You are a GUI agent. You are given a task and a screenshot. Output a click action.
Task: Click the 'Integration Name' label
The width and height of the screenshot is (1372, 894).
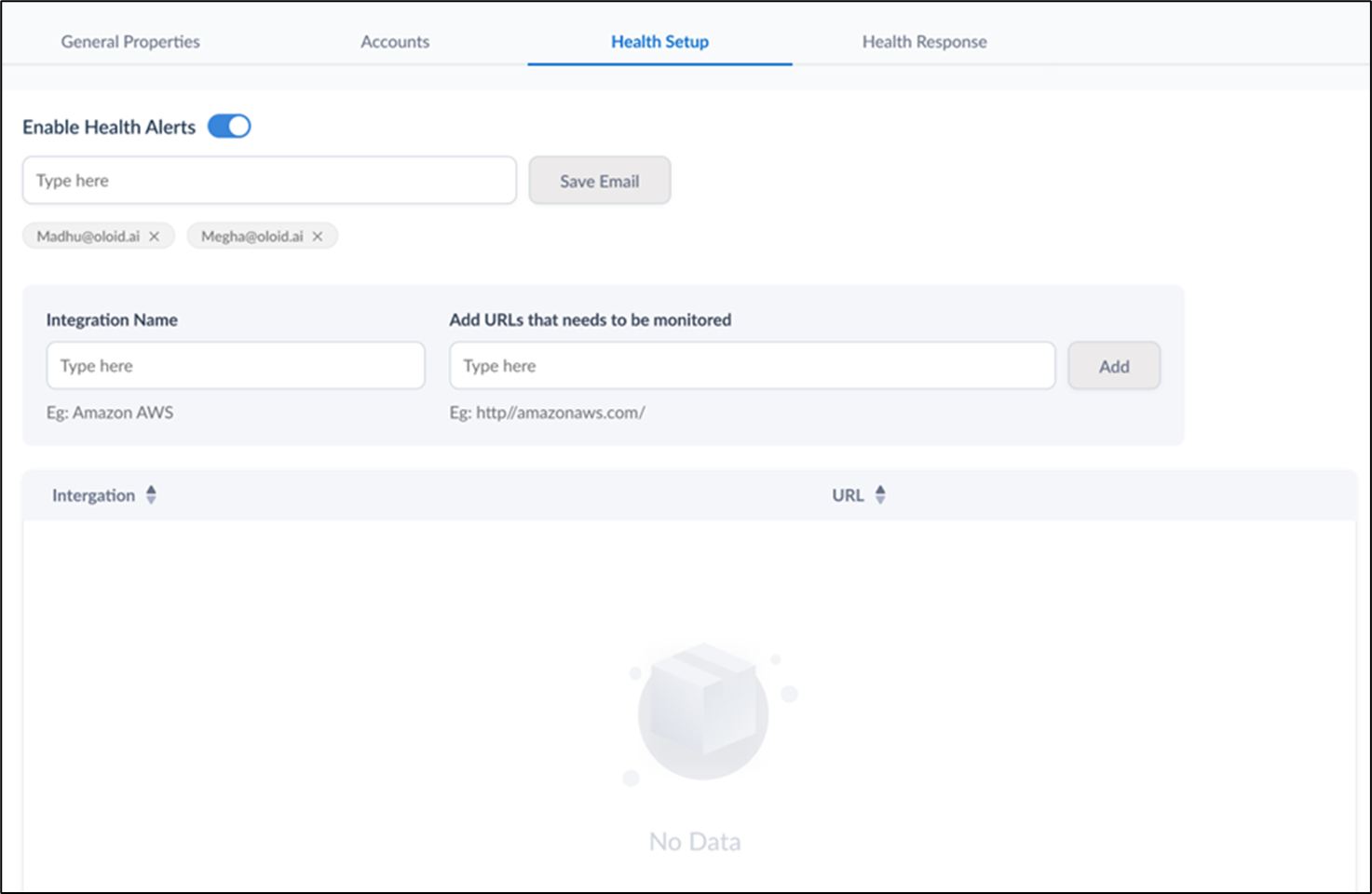point(112,319)
